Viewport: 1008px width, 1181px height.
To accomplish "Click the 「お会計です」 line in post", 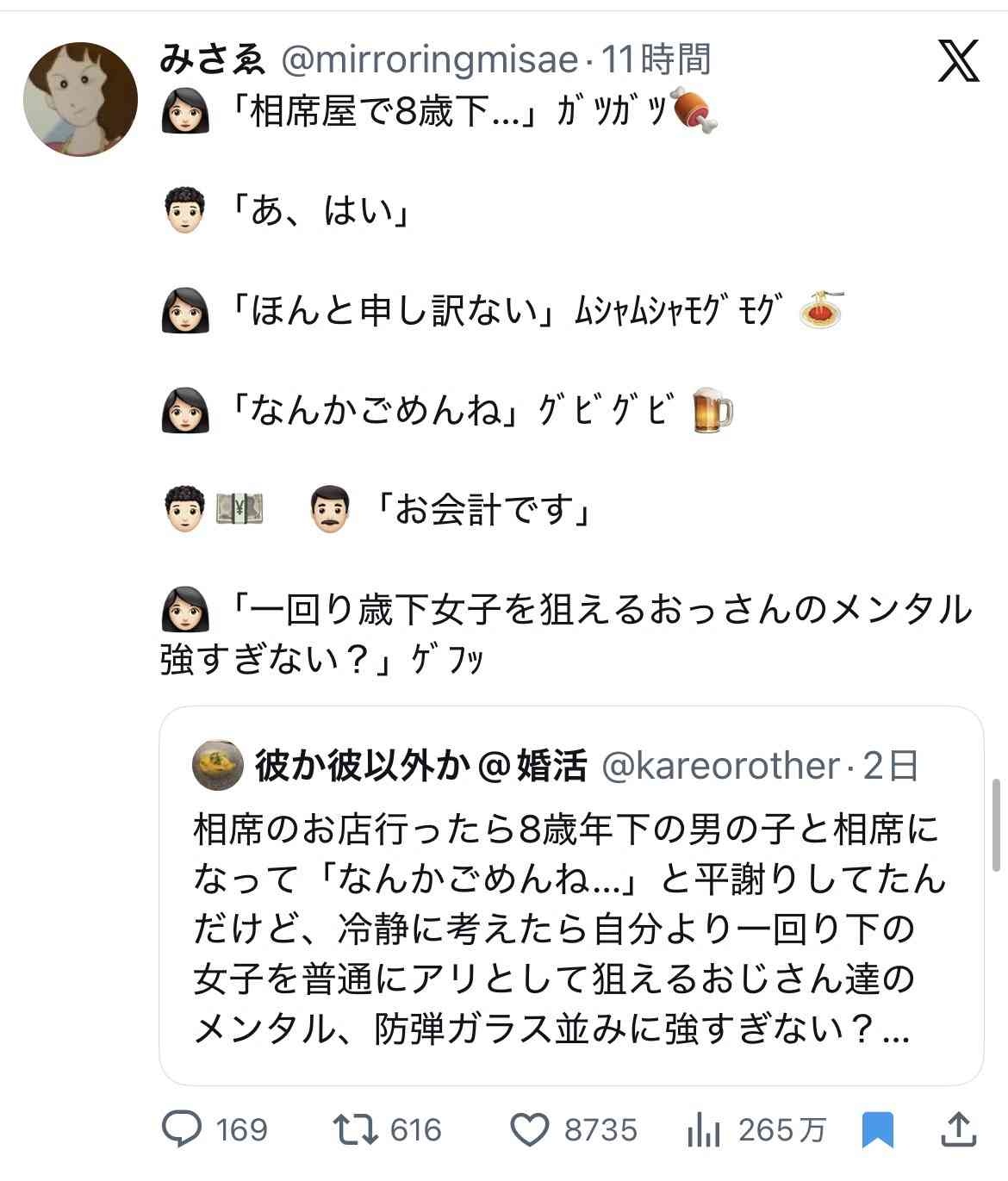I will (482, 511).
